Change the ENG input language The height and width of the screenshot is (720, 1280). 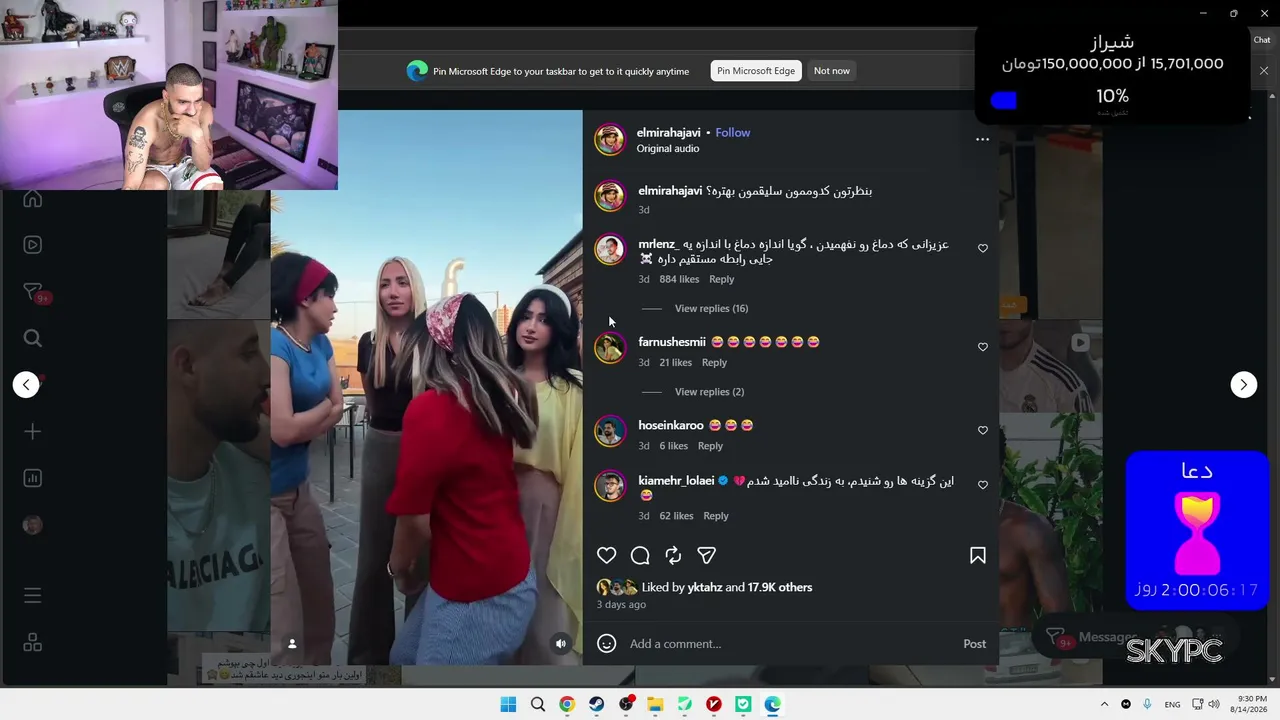pos(1172,704)
